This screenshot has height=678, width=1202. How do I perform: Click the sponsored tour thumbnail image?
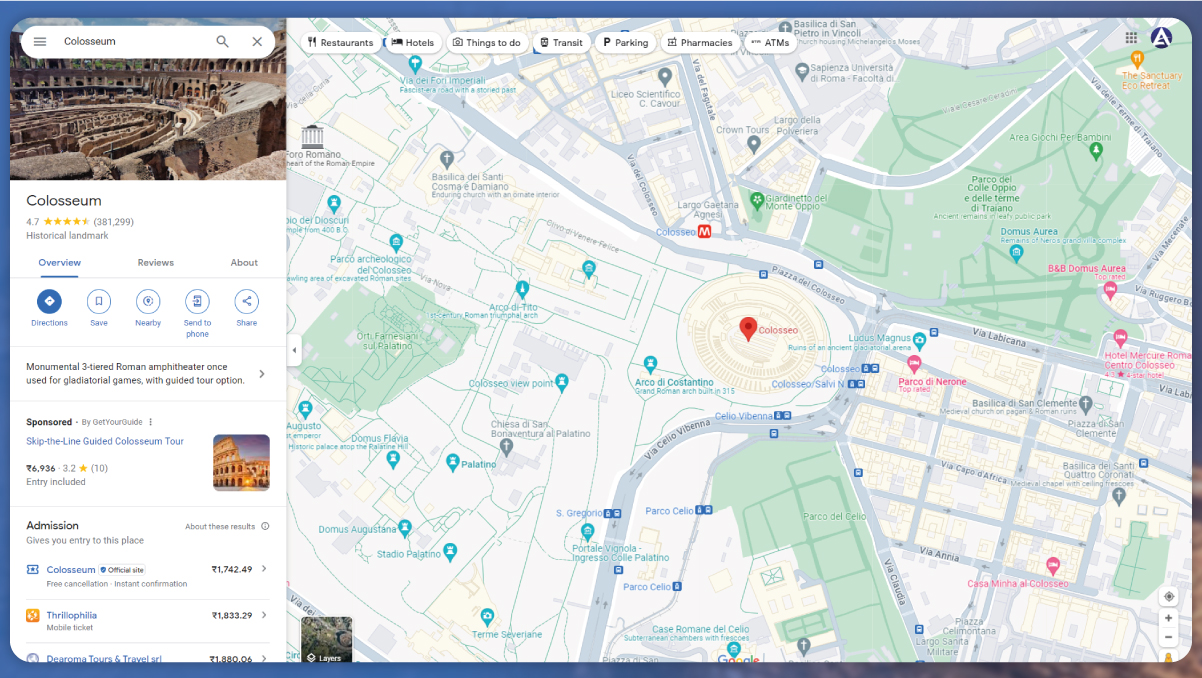(x=241, y=462)
